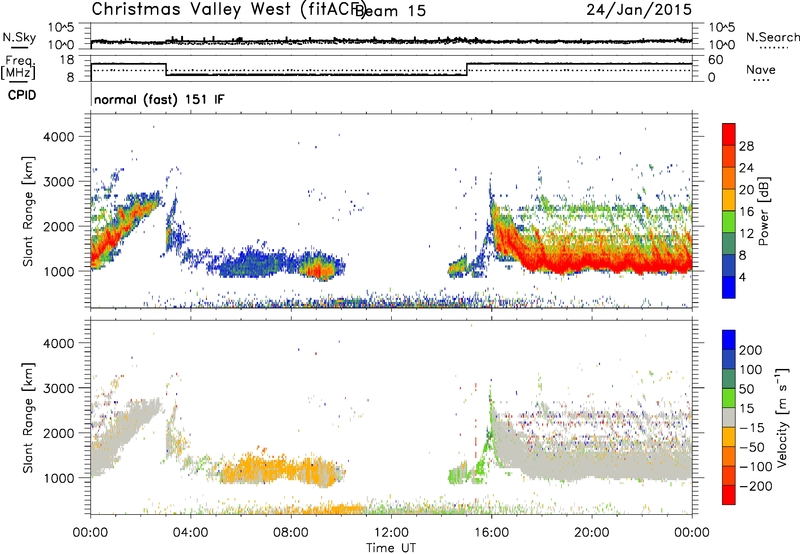Pick the blue top segment of velocity colorbar

pos(729,340)
